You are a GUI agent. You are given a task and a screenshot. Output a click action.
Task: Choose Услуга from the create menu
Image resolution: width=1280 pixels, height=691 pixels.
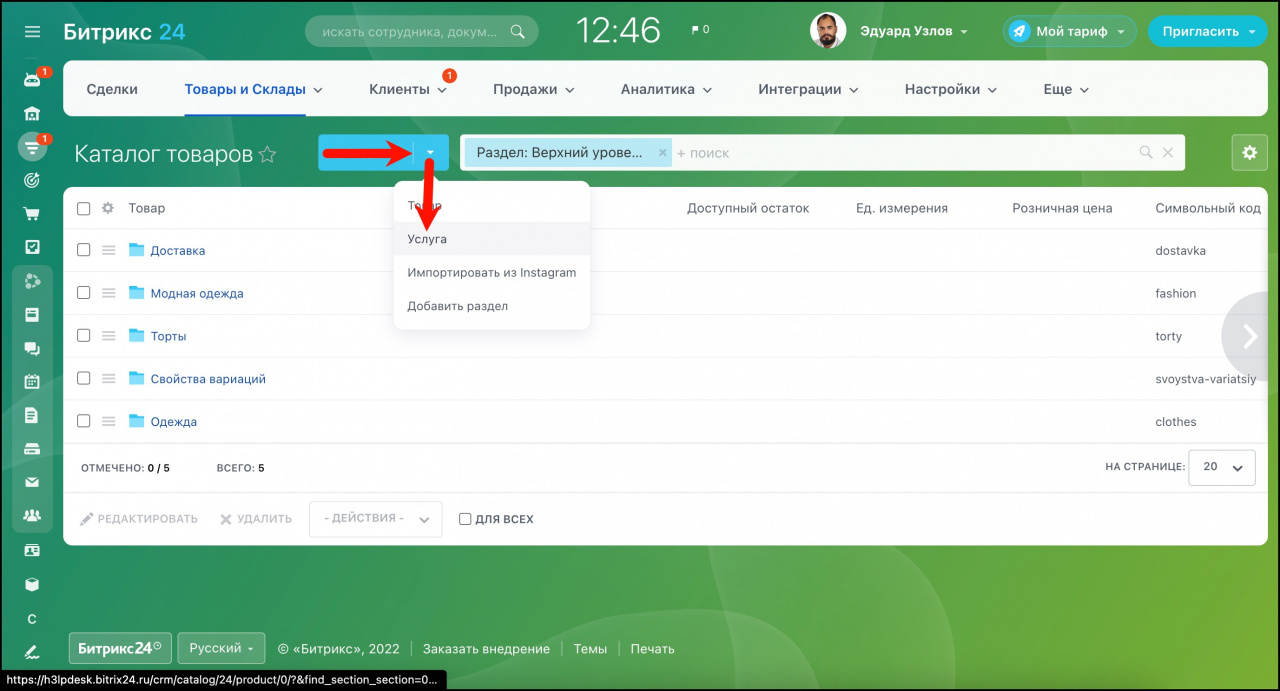coord(492,239)
